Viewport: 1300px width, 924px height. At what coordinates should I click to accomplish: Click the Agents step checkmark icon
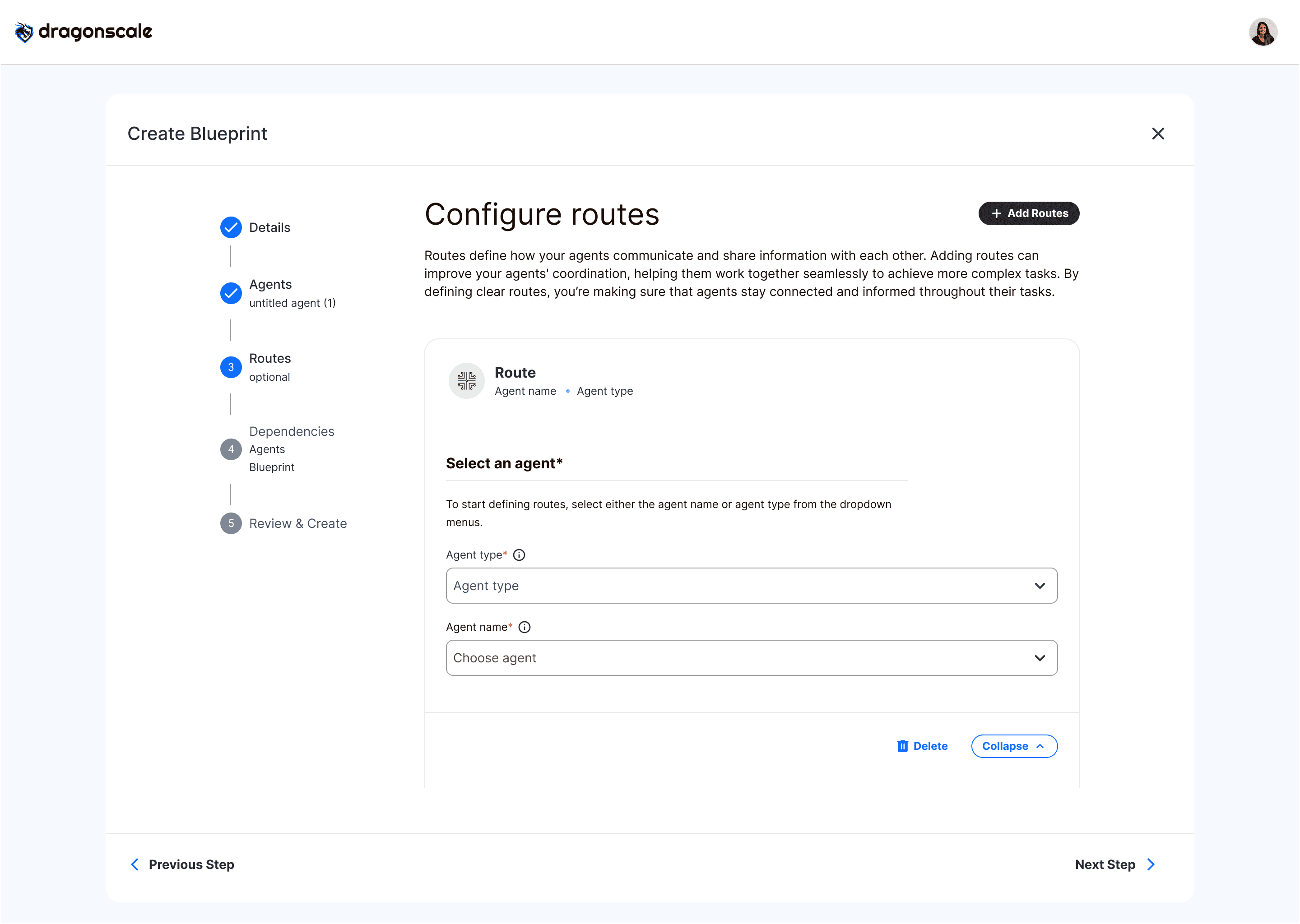(231, 293)
